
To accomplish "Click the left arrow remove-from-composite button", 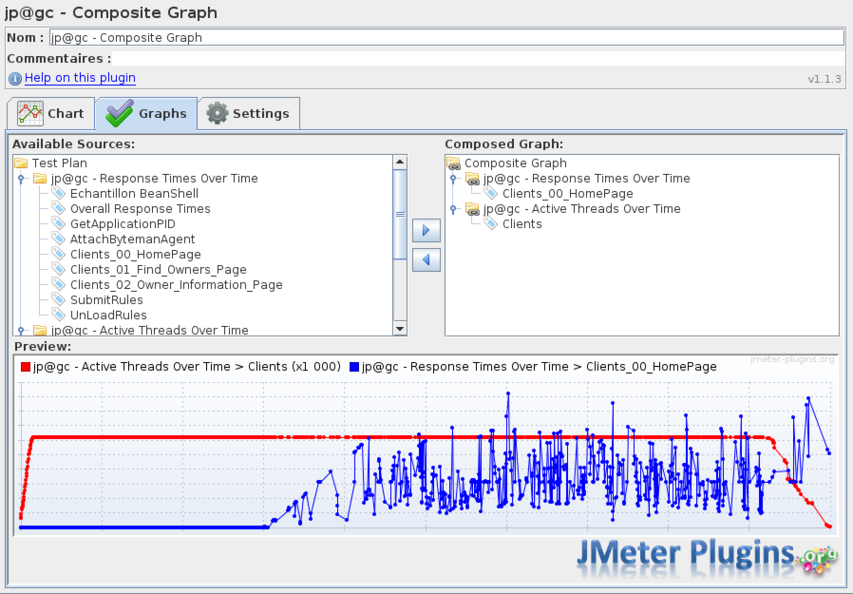I will click(x=426, y=260).
